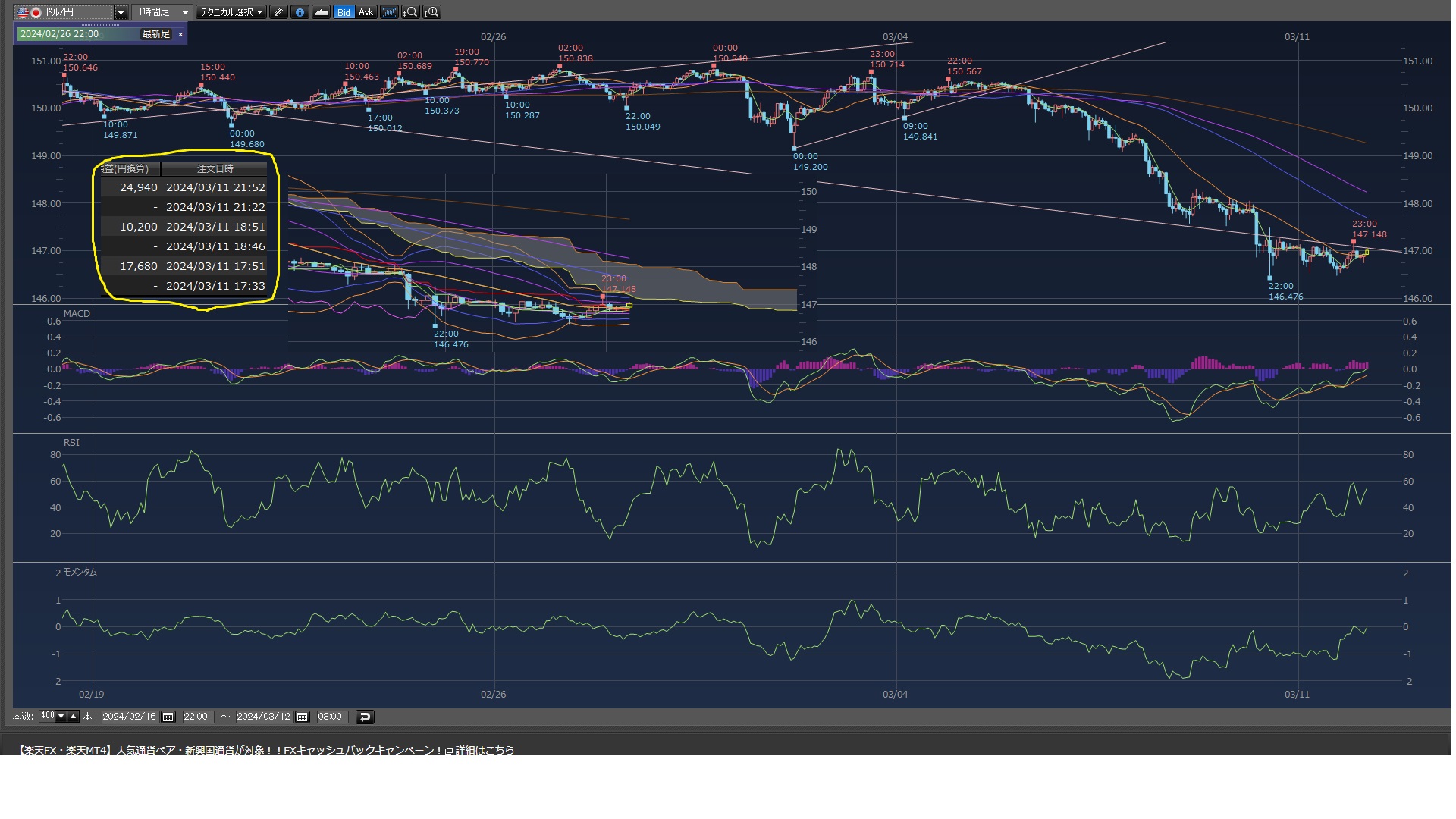Image resolution: width=1456 pixels, height=819 pixels.
Task: Increase bar count with up arrow
Action: tap(74, 716)
